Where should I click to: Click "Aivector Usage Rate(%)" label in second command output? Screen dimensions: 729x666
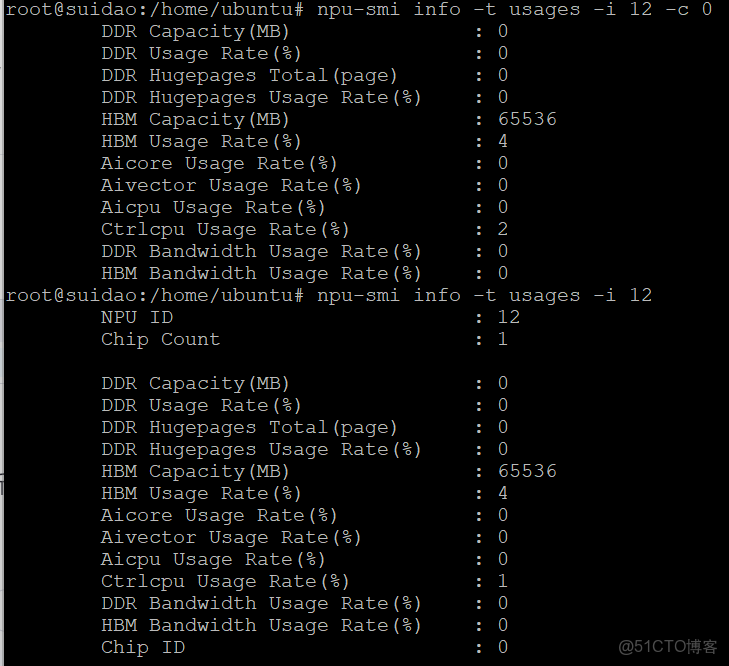tap(231, 537)
